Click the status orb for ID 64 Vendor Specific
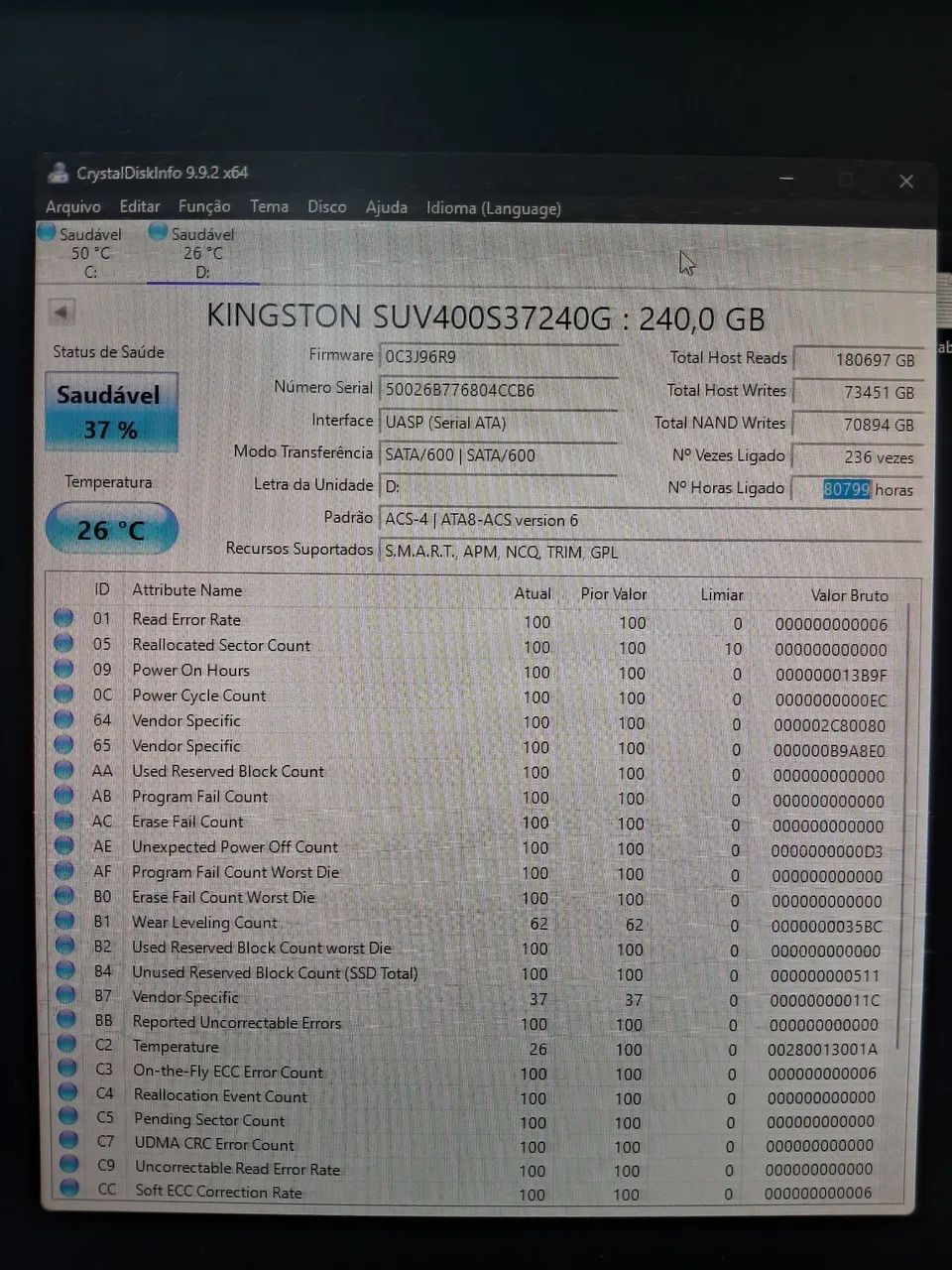The height and width of the screenshot is (1270, 952). 63,718
